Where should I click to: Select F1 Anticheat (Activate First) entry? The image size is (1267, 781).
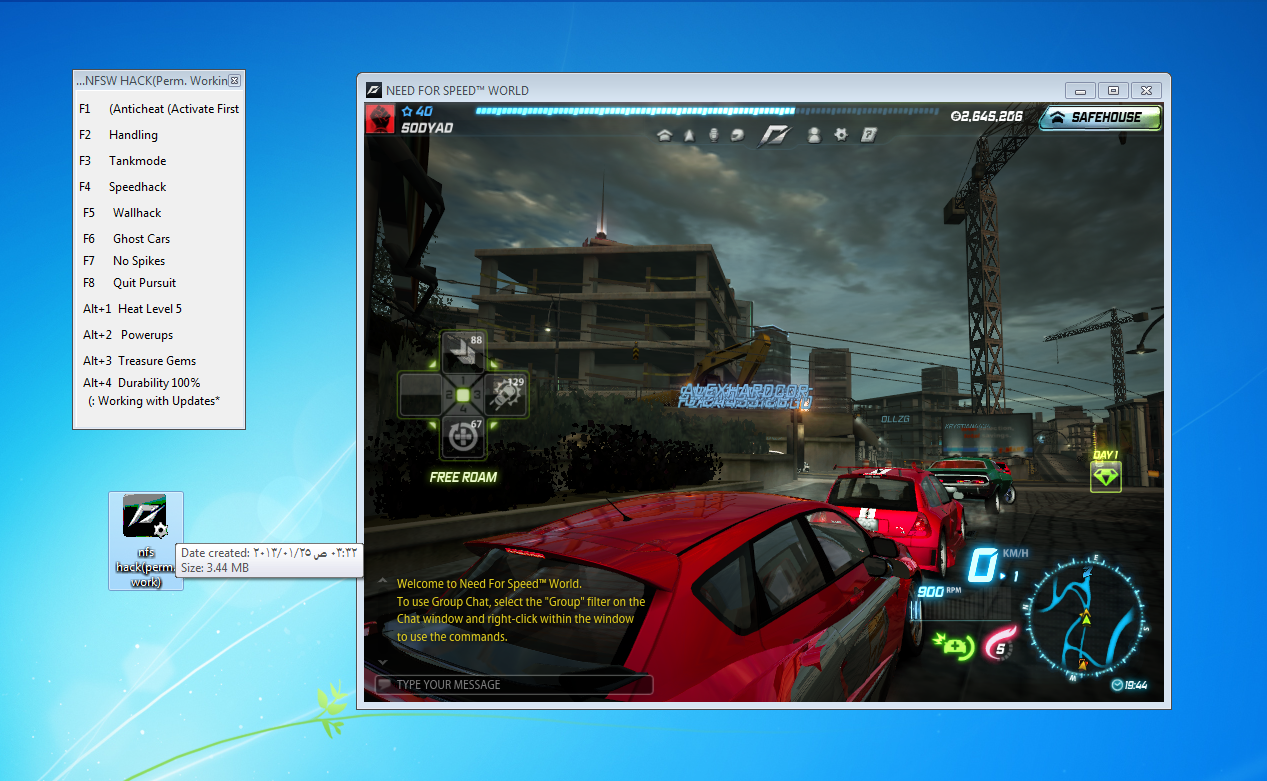(159, 109)
